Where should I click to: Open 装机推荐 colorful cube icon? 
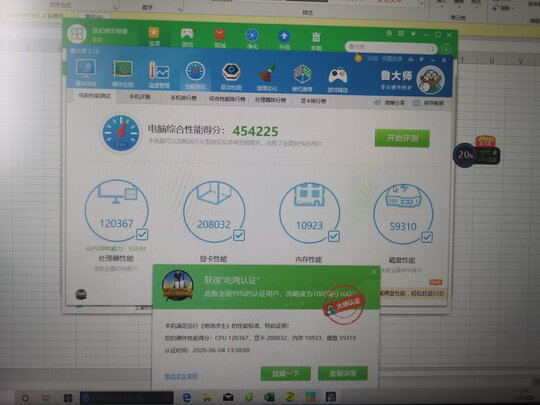click(302, 74)
